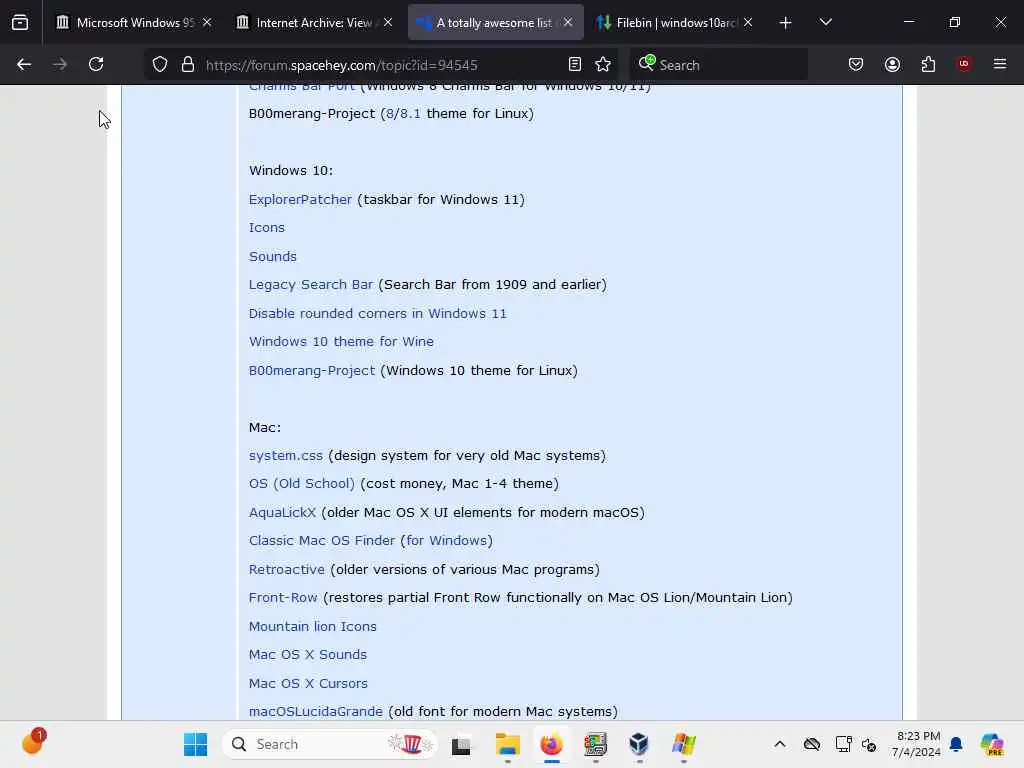Select Firefox icon in the taskbar
This screenshot has width=1024, height=768.
click(x=551, y=744)
